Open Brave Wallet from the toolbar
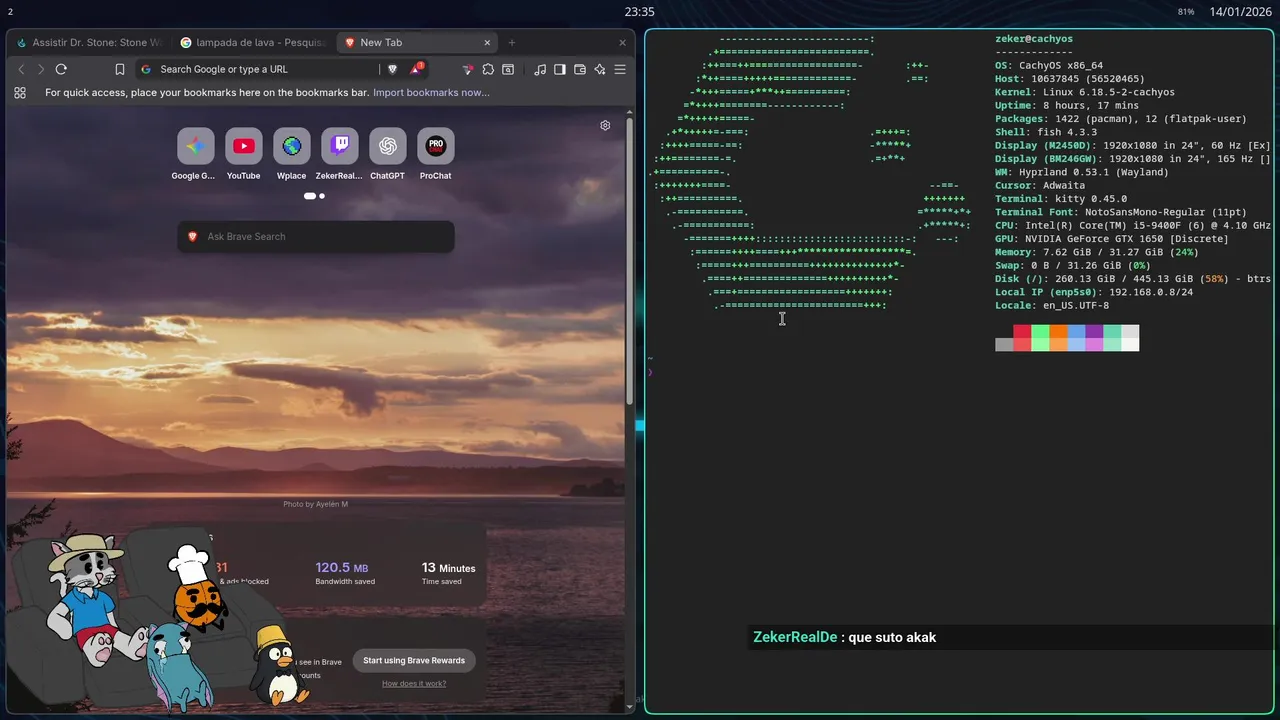Image resolution: width=1280 pixels, height=720 pixels. click(580, 69)
